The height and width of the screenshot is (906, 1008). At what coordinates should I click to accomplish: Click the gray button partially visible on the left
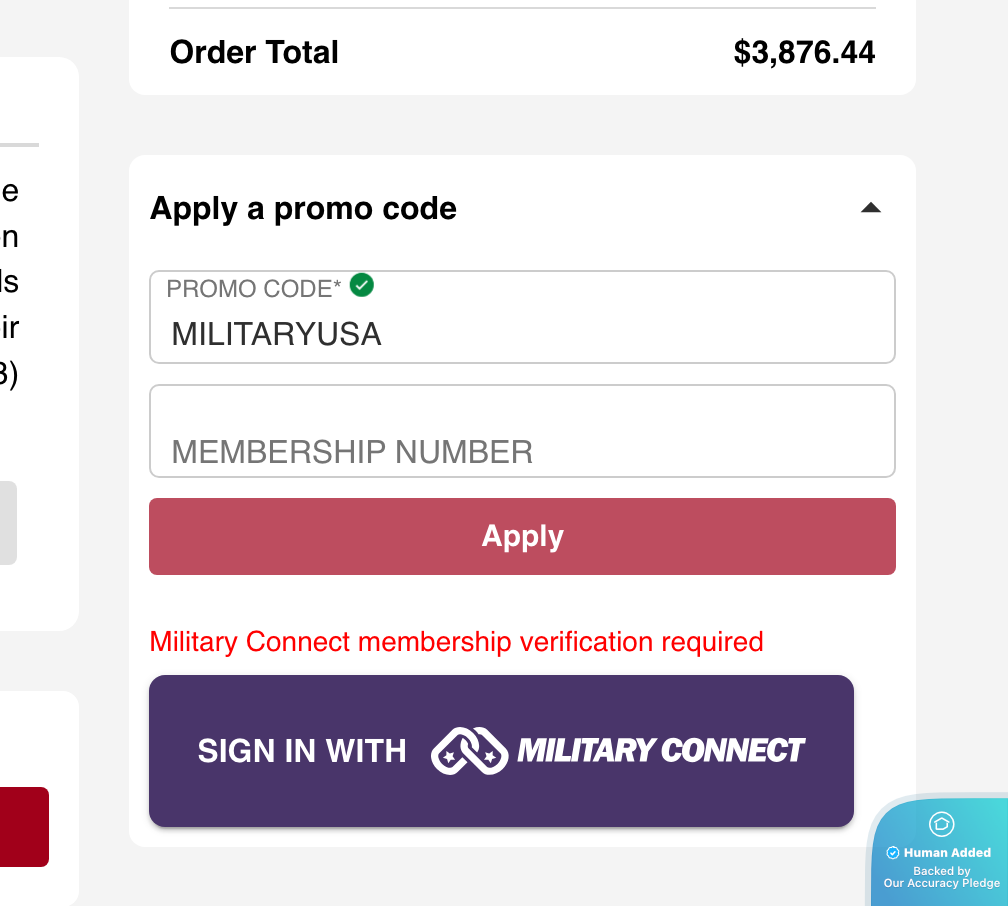pos(8,523)
